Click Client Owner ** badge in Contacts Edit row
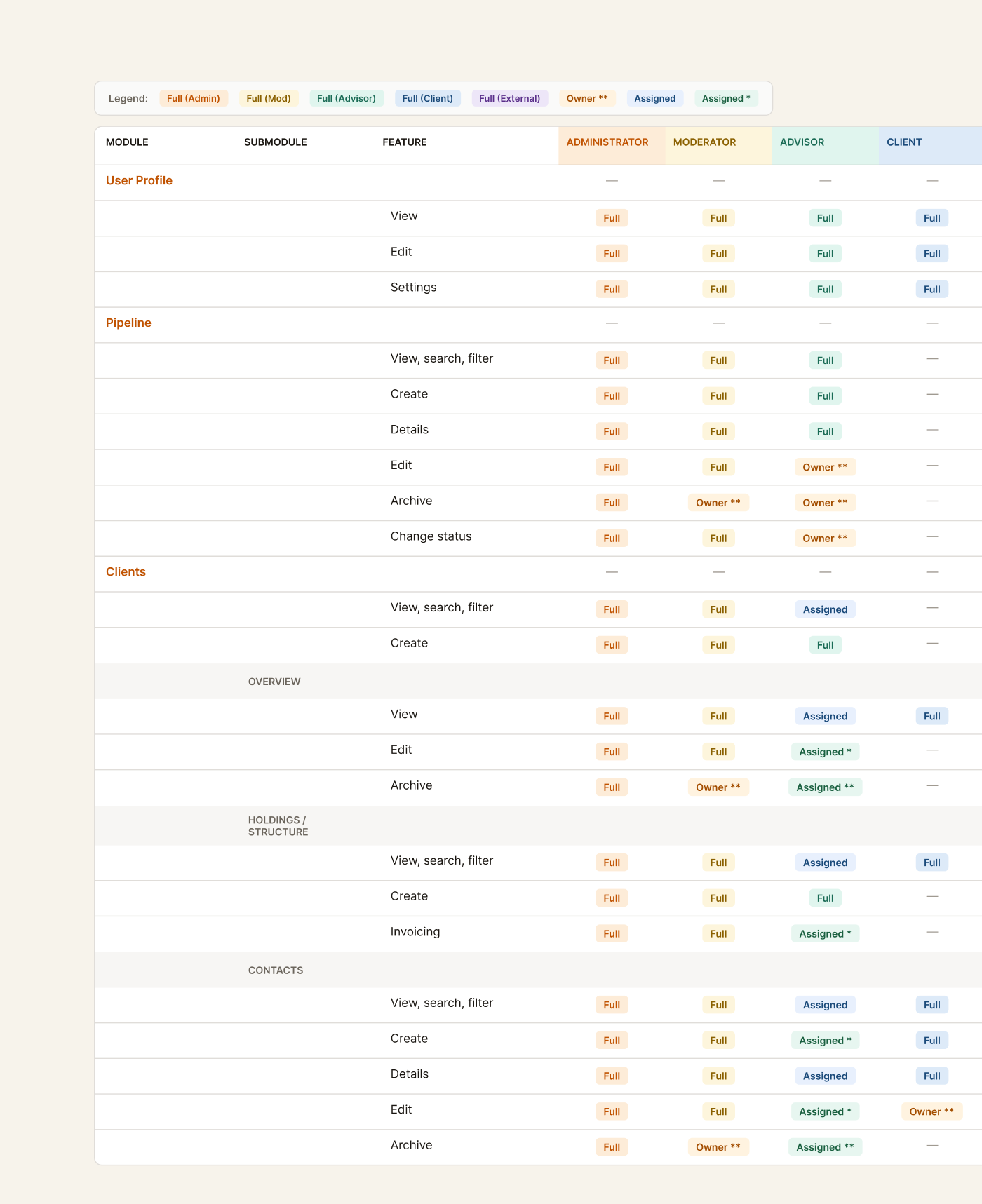 point(931,1111)
